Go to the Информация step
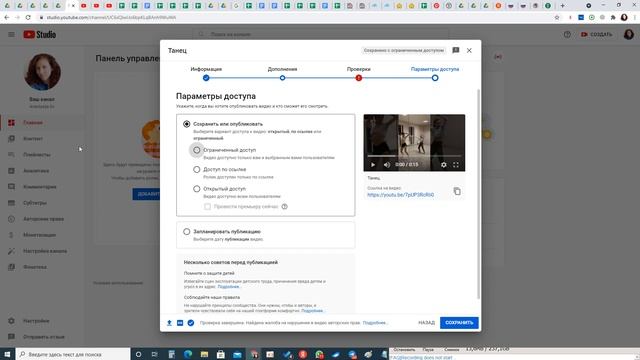Viewport: 640px width, 360px height. [206, 73]
